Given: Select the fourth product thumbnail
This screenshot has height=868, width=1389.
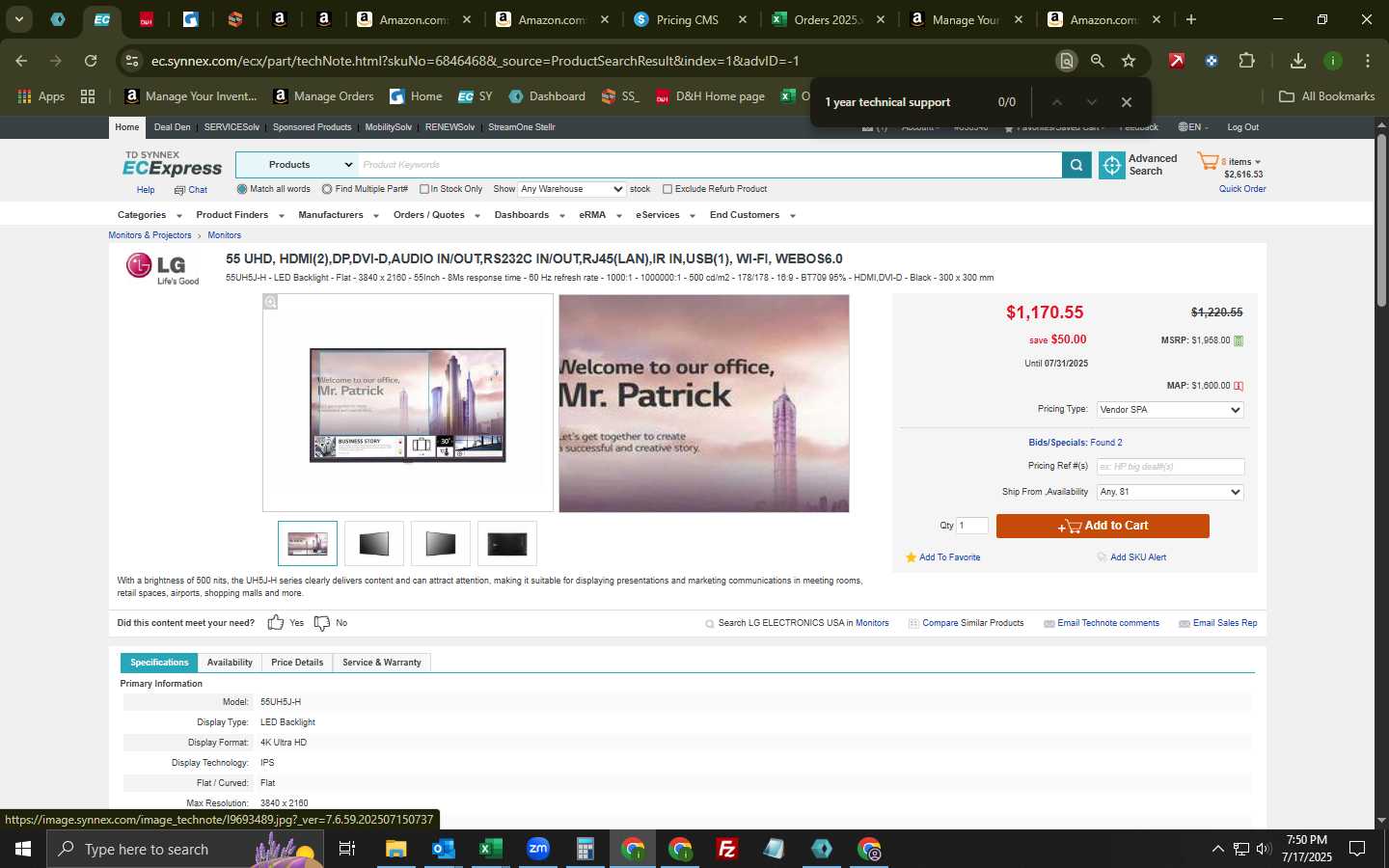Looking at the screenshot, I should point(507,544).
